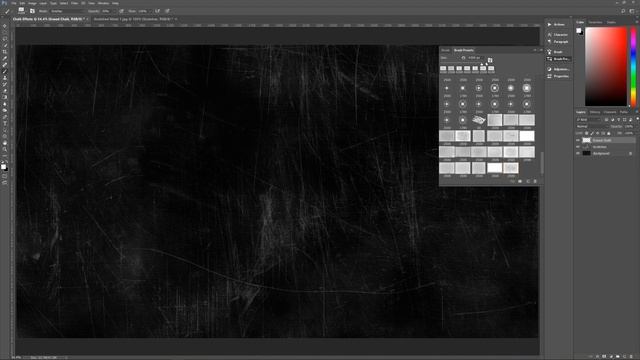Image resolution: width=640 pixels, height=360 pixels.
Task: Switch to the Swatches tab
Action: point(595,22)
